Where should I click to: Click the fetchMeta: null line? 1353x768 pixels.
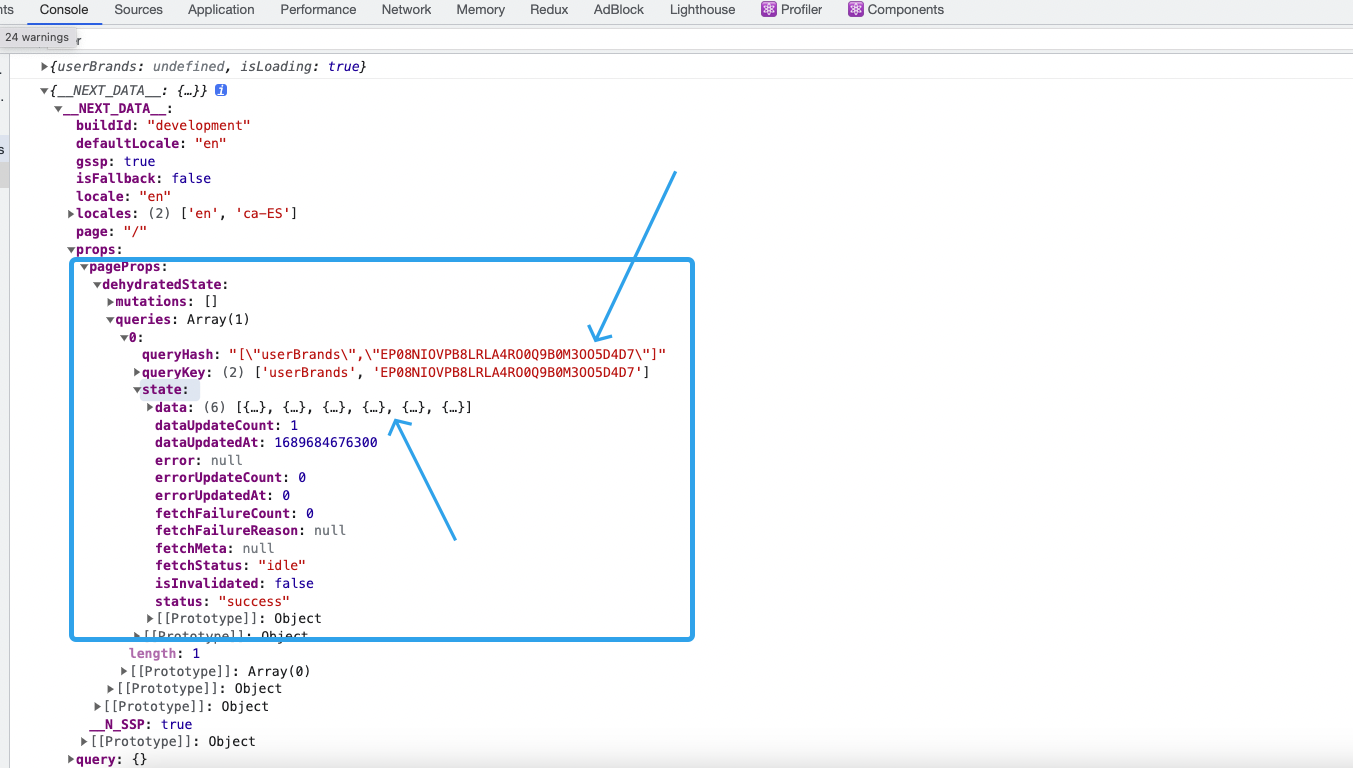click(214, 548)
